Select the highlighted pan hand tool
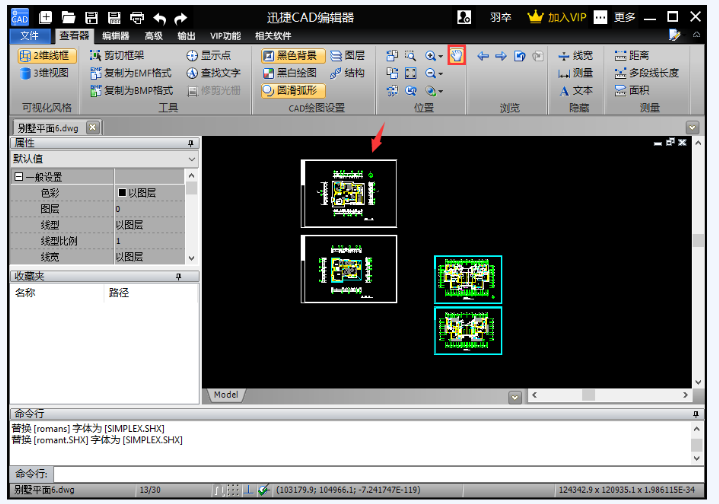Screen dimensions: 719x504 [457, 56]
